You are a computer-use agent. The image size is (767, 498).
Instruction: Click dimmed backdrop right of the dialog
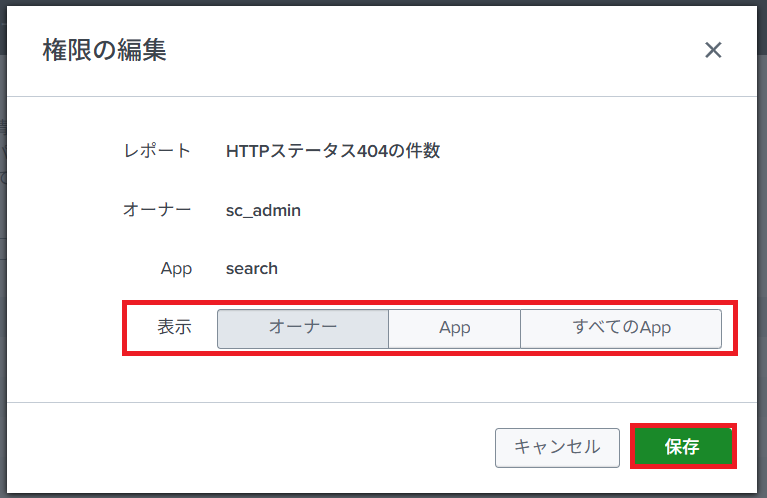(763, 250)
